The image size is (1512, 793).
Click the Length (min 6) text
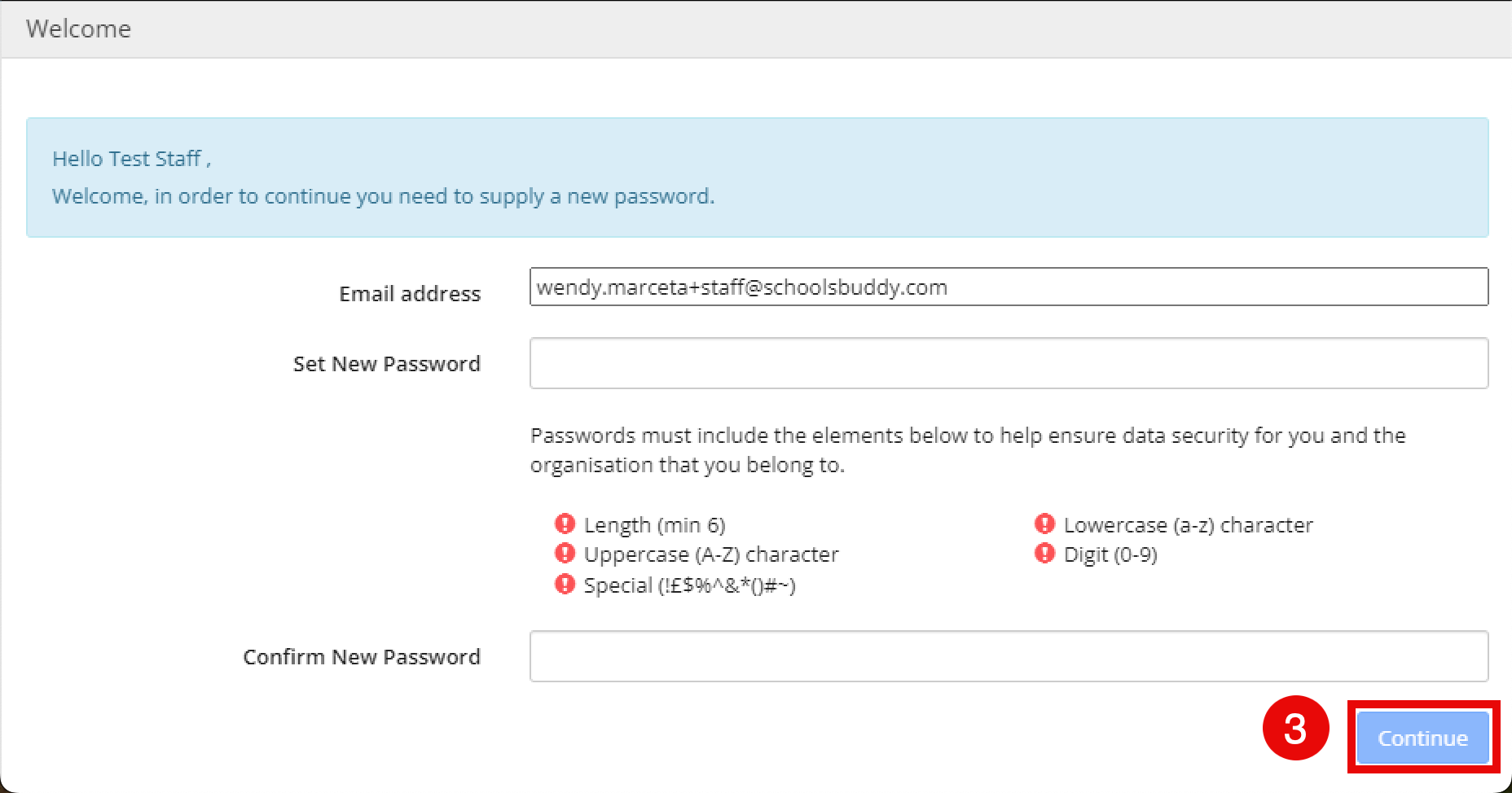click(x=654, y=525)
